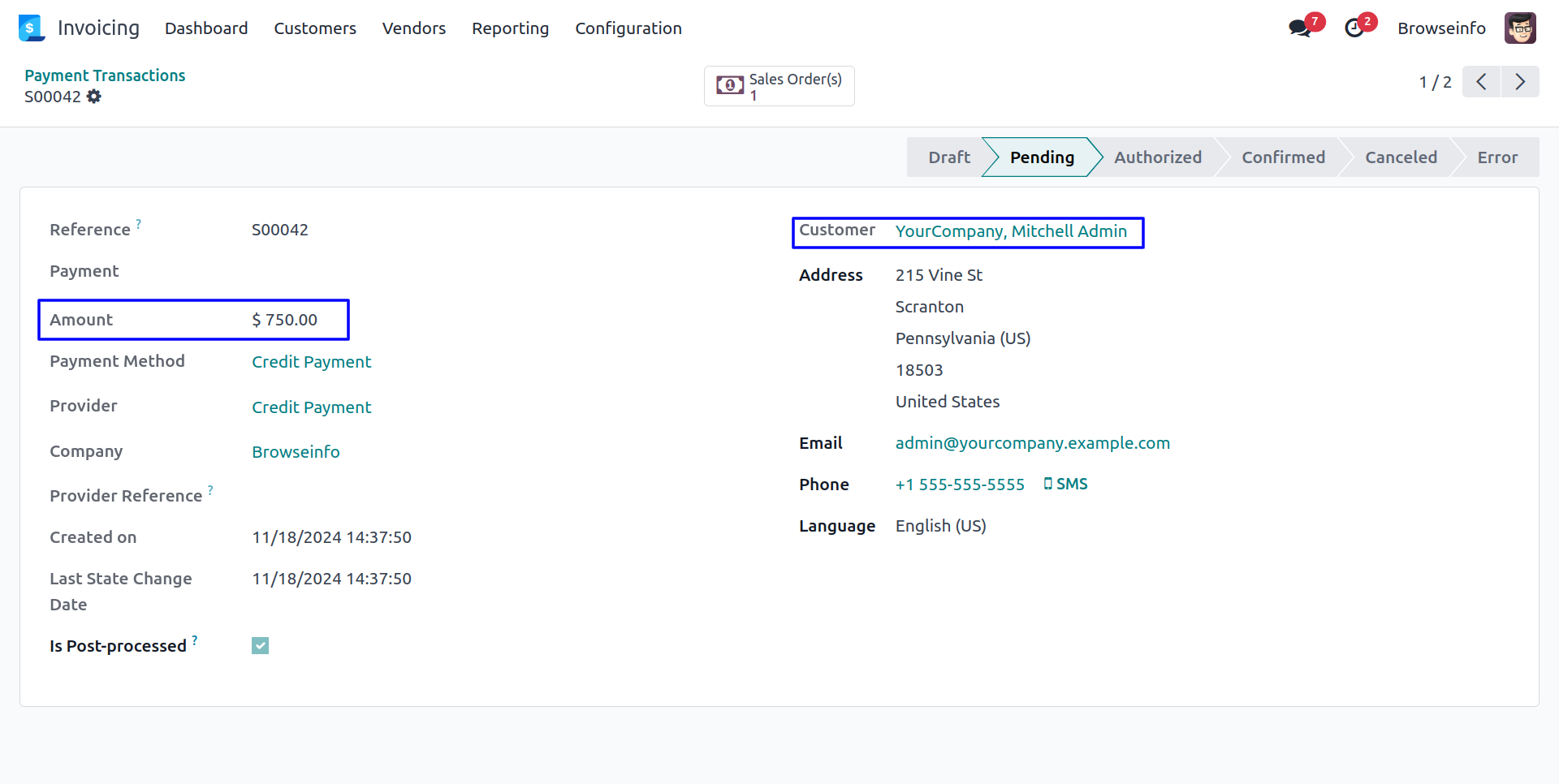Open the activities clock icon
This screenshot has height=784, width=1559.
(1354, 28)
